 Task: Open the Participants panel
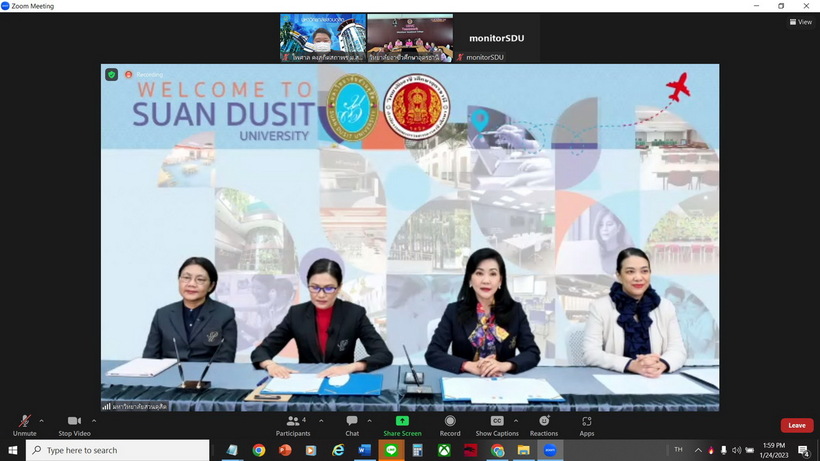tap(293, 425)
